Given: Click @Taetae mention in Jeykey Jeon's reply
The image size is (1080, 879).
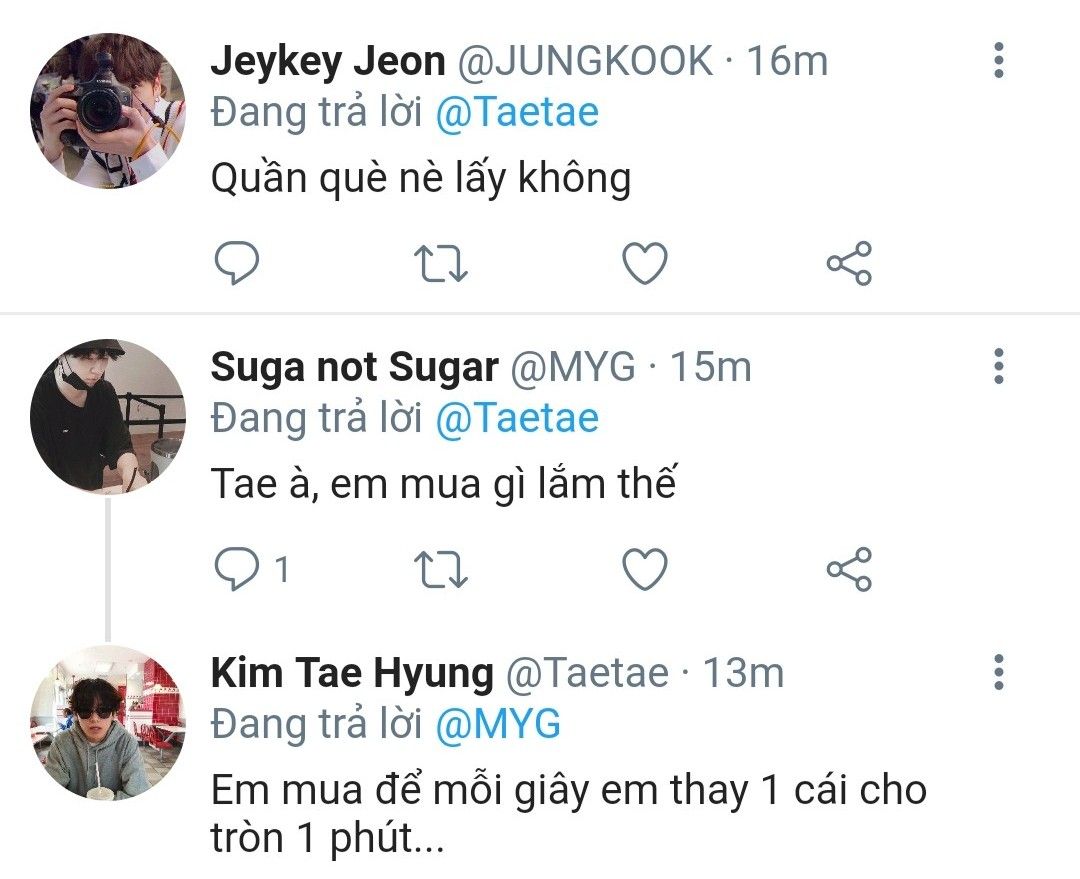Looking at the screenshot, I should click(517, 112).
